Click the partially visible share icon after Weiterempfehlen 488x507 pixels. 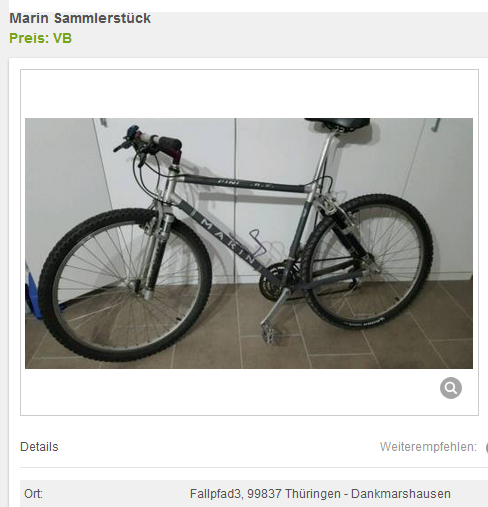pos(487,448)
